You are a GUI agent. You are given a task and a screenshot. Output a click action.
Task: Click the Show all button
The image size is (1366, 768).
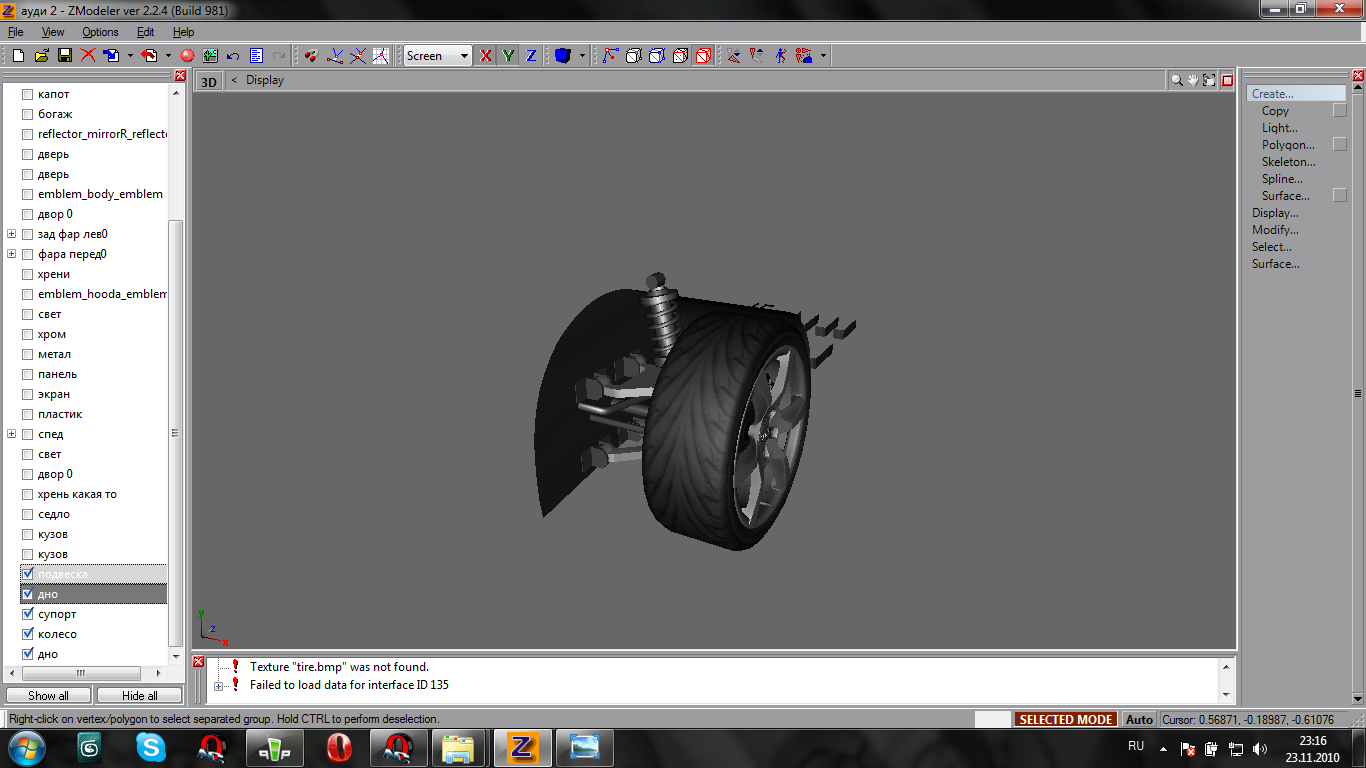(48, 695)
